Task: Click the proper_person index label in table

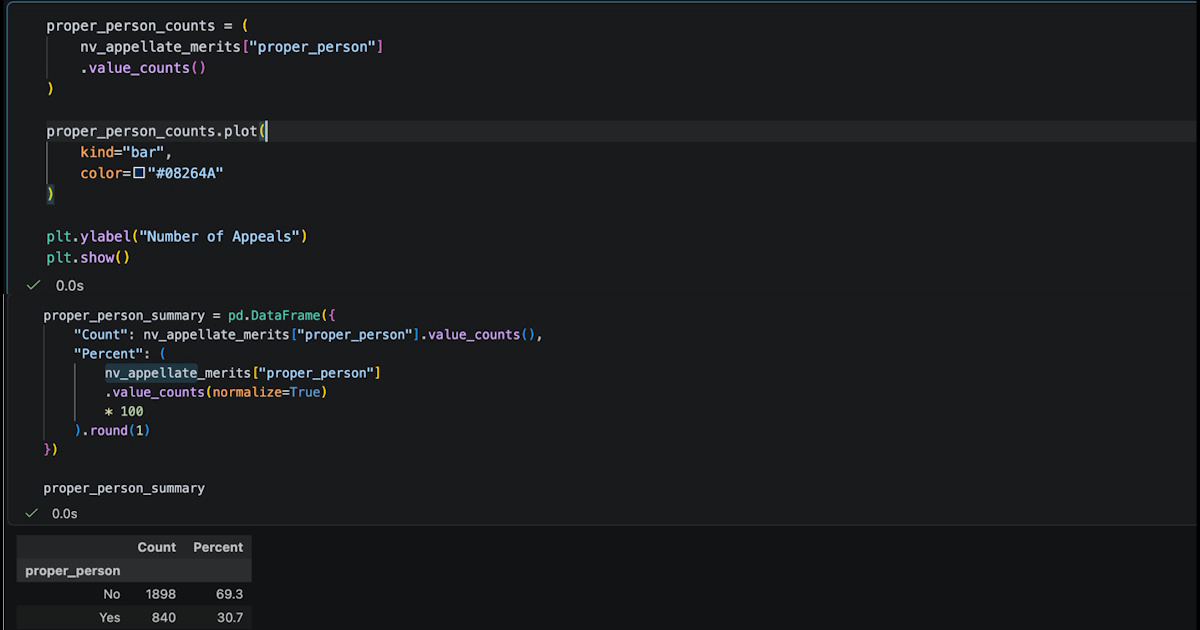Action: click(x=73, y=571)
